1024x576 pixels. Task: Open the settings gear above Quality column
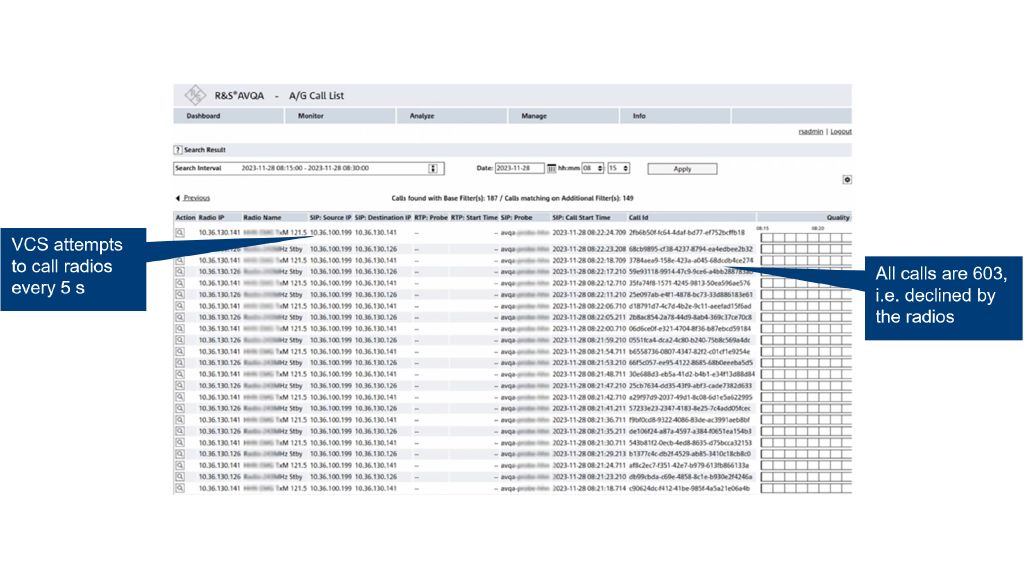pyautogui.click(x=847, y=179)
